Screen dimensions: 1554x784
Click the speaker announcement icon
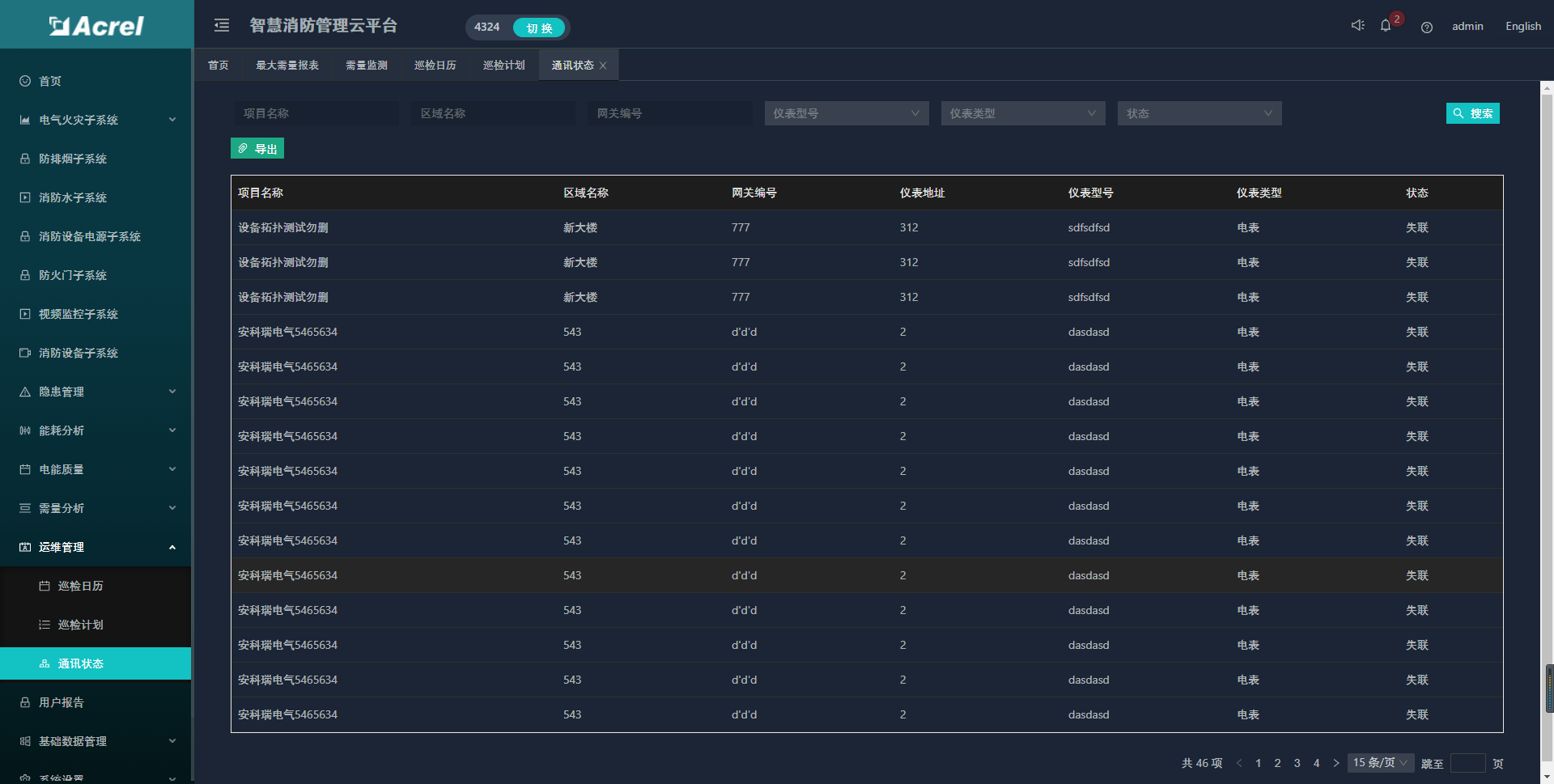[1357, 26]
